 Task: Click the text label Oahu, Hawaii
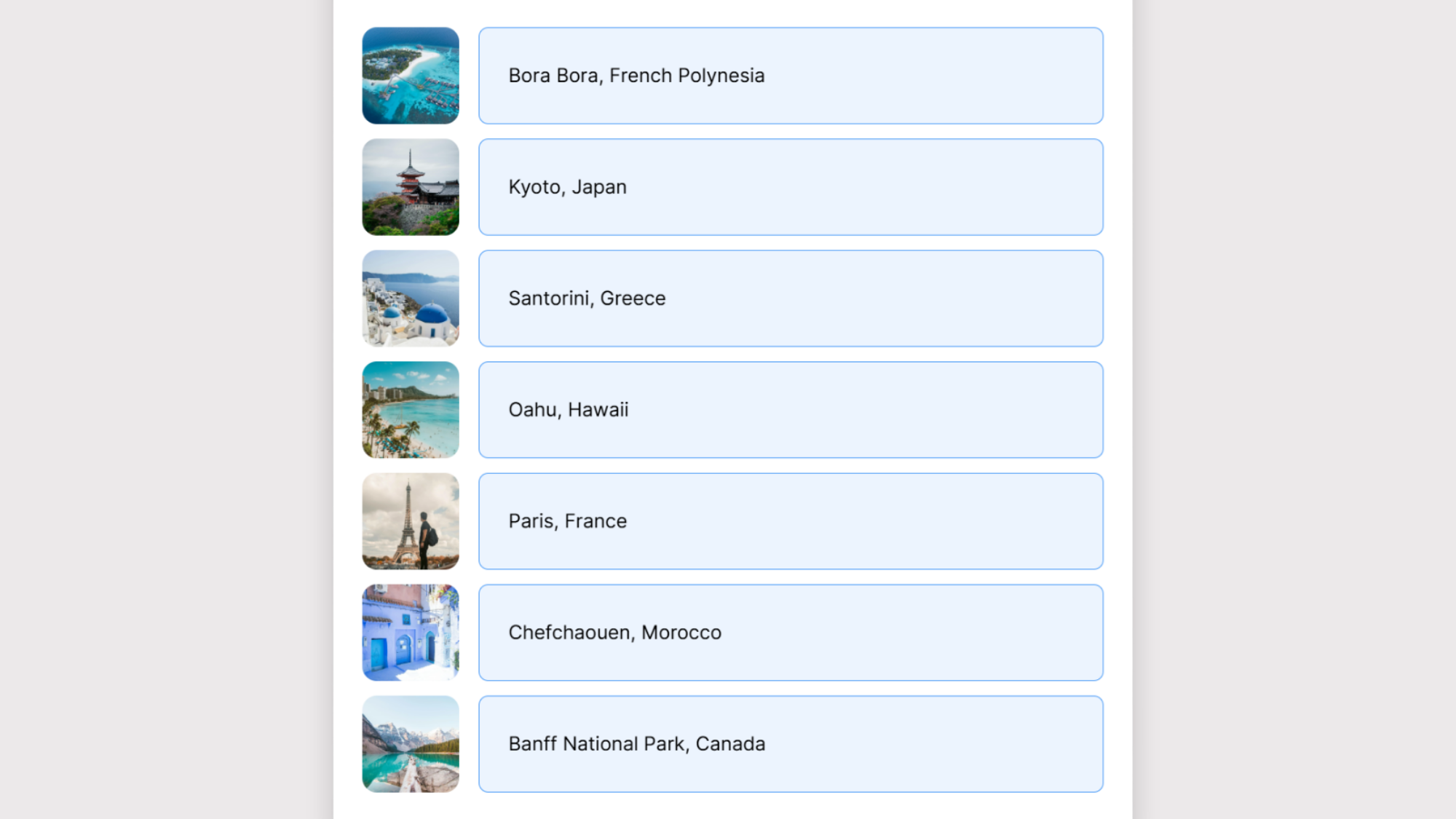tap(569, 409)
